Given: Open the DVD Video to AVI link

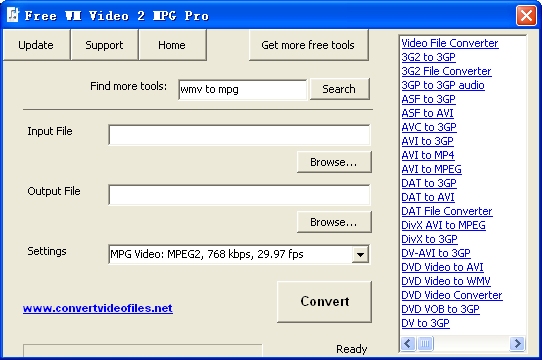Looking at the screenshot, I should pos(442,267).
